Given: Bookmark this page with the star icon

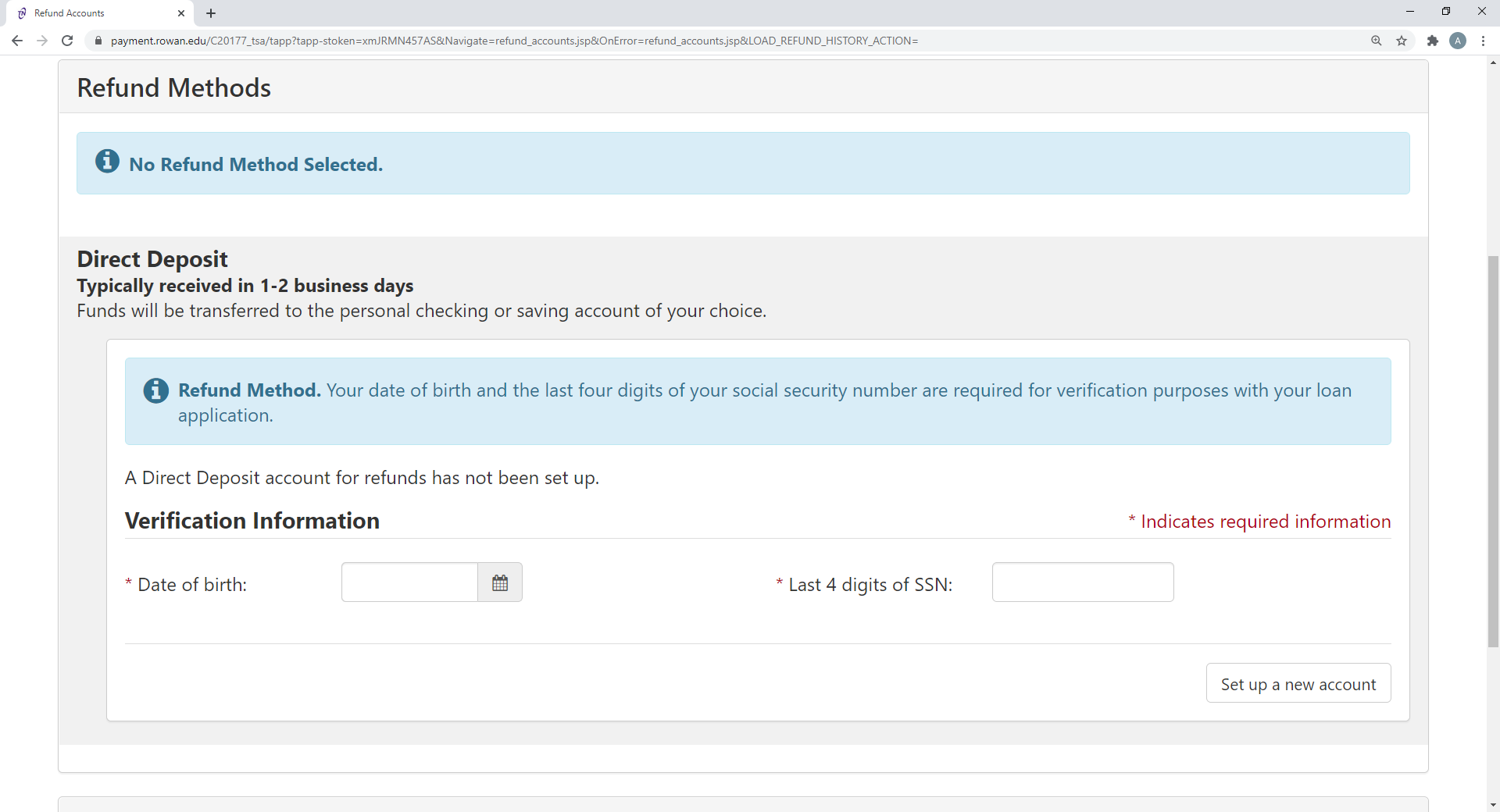Looking at the screenshot, I should pos(1402,41).
